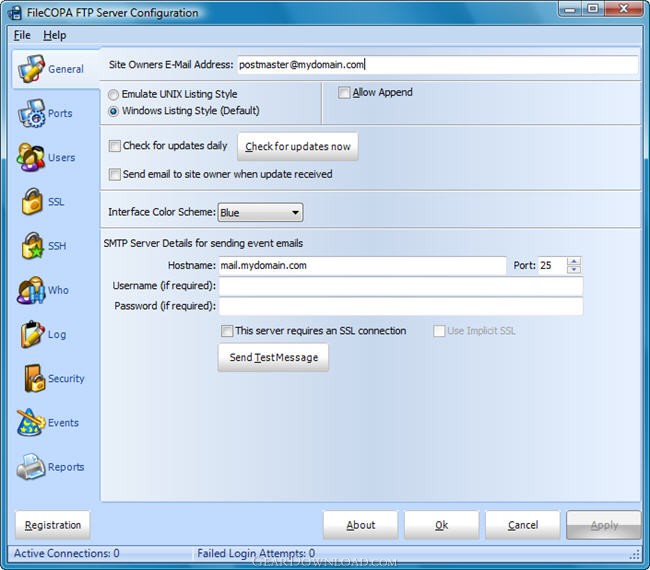Open the Registration dialog

(x=53, y=525)
